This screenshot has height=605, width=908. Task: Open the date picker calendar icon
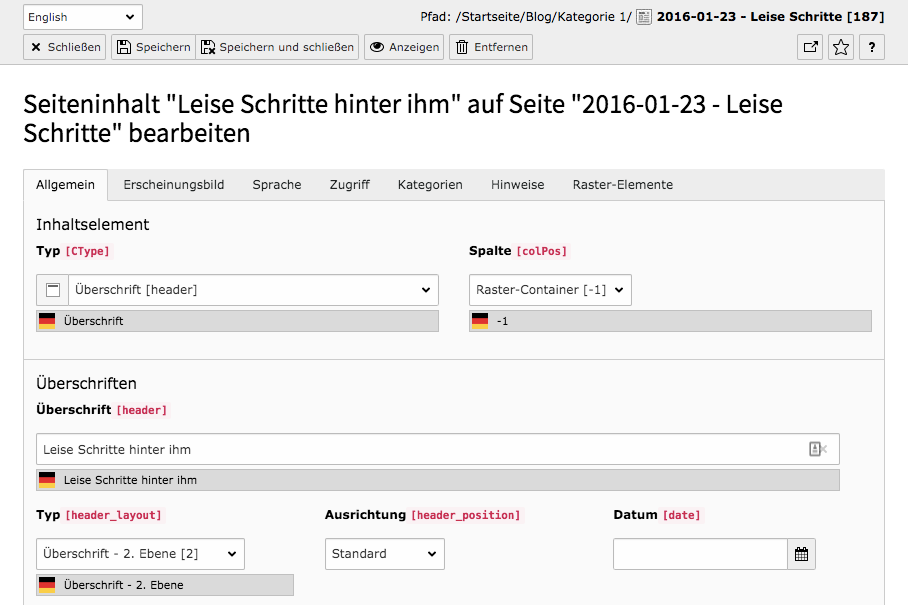tap(801, 554)
